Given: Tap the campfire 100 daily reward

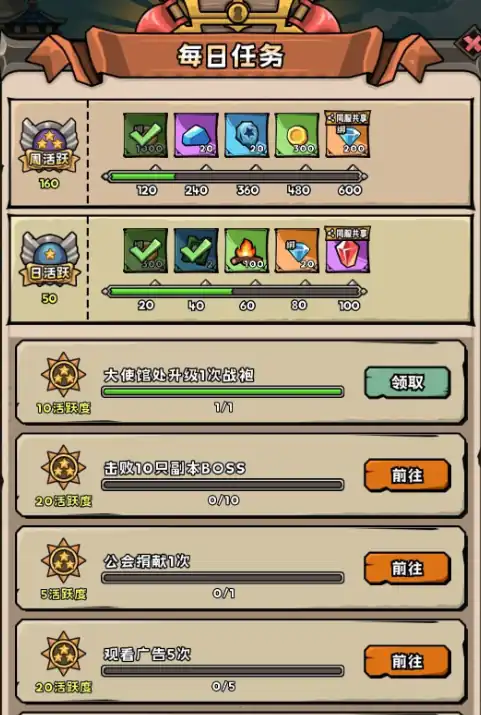Looking at the screenshot, I should tap(247, 251).
